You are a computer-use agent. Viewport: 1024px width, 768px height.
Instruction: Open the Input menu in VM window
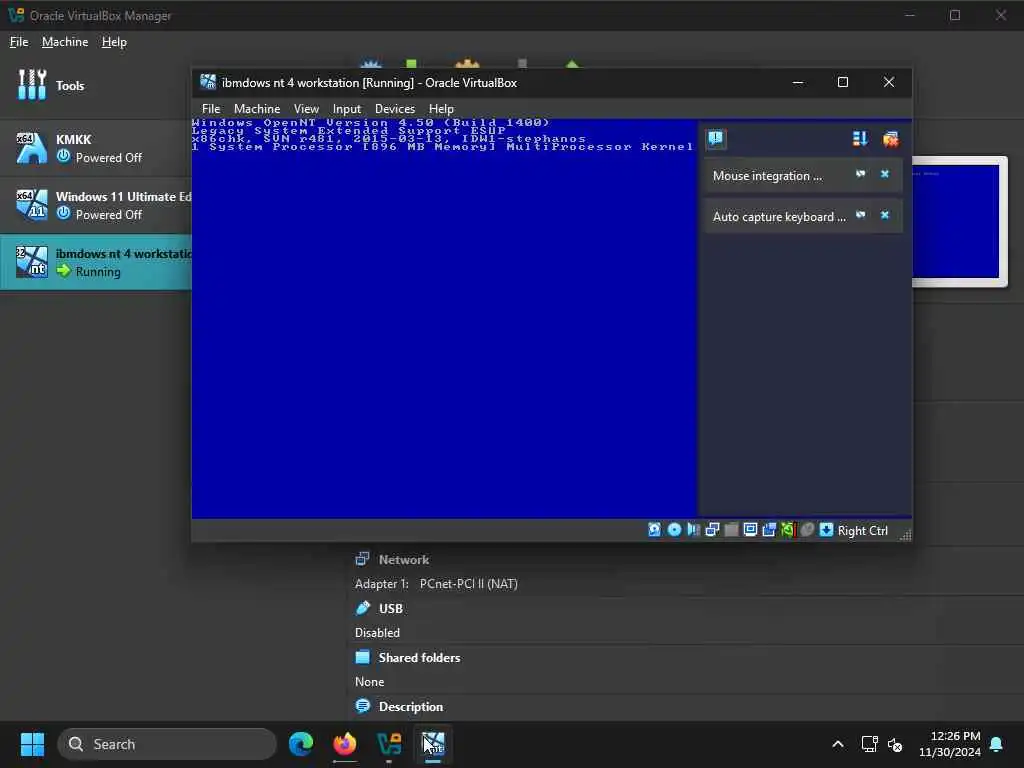[x=346, y=108]
